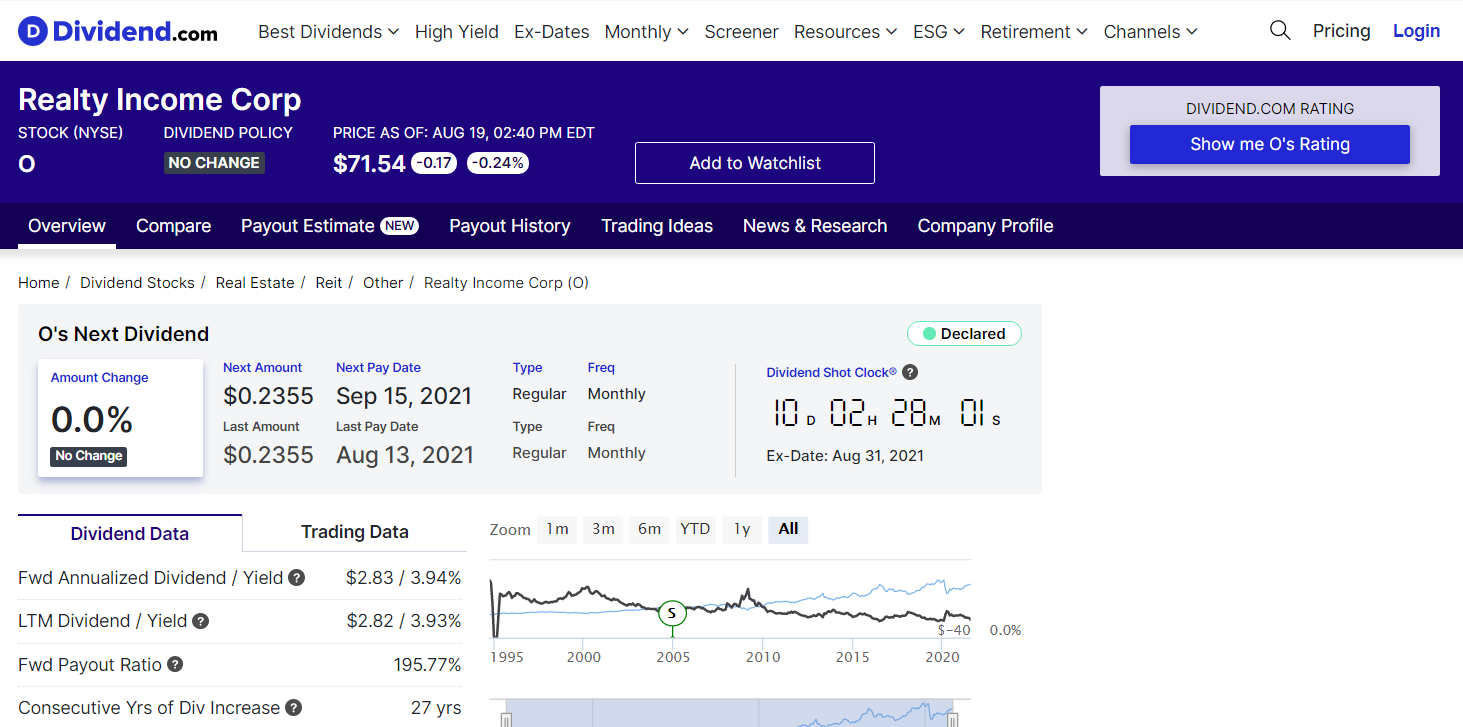This screenshot has height=727, width=1463.
Task: Click the S split marker on chart
Action: click(x=673, y=612)
